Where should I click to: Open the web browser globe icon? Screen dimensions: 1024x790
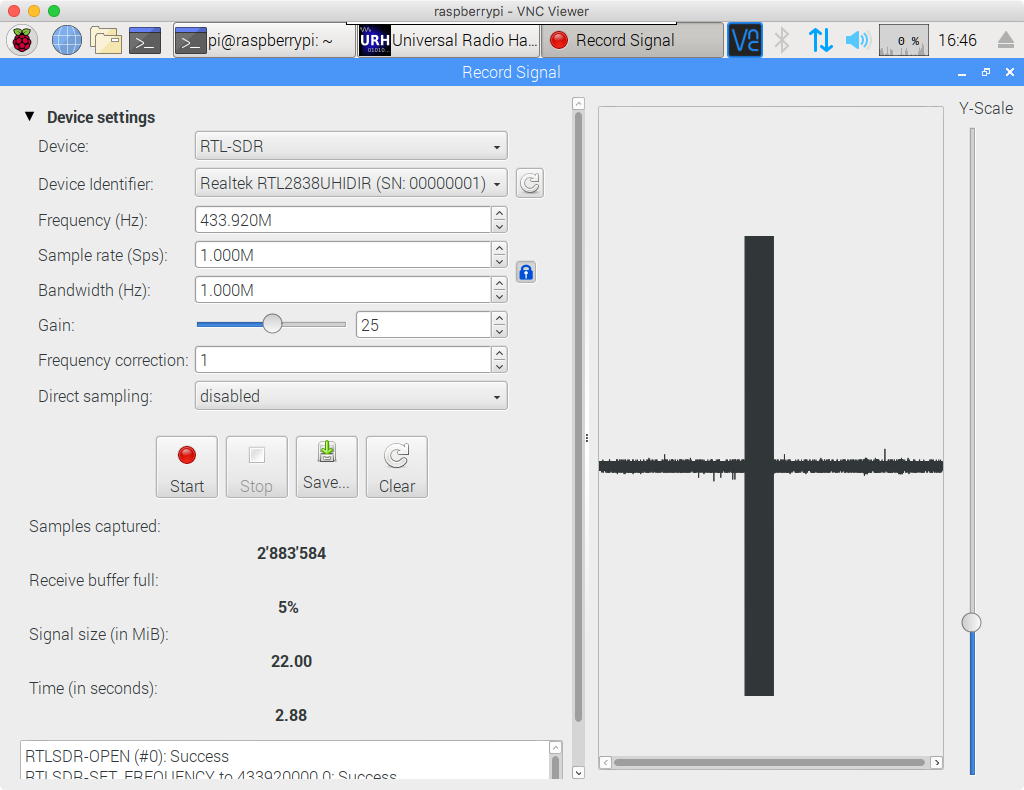(x=66, y=41)
